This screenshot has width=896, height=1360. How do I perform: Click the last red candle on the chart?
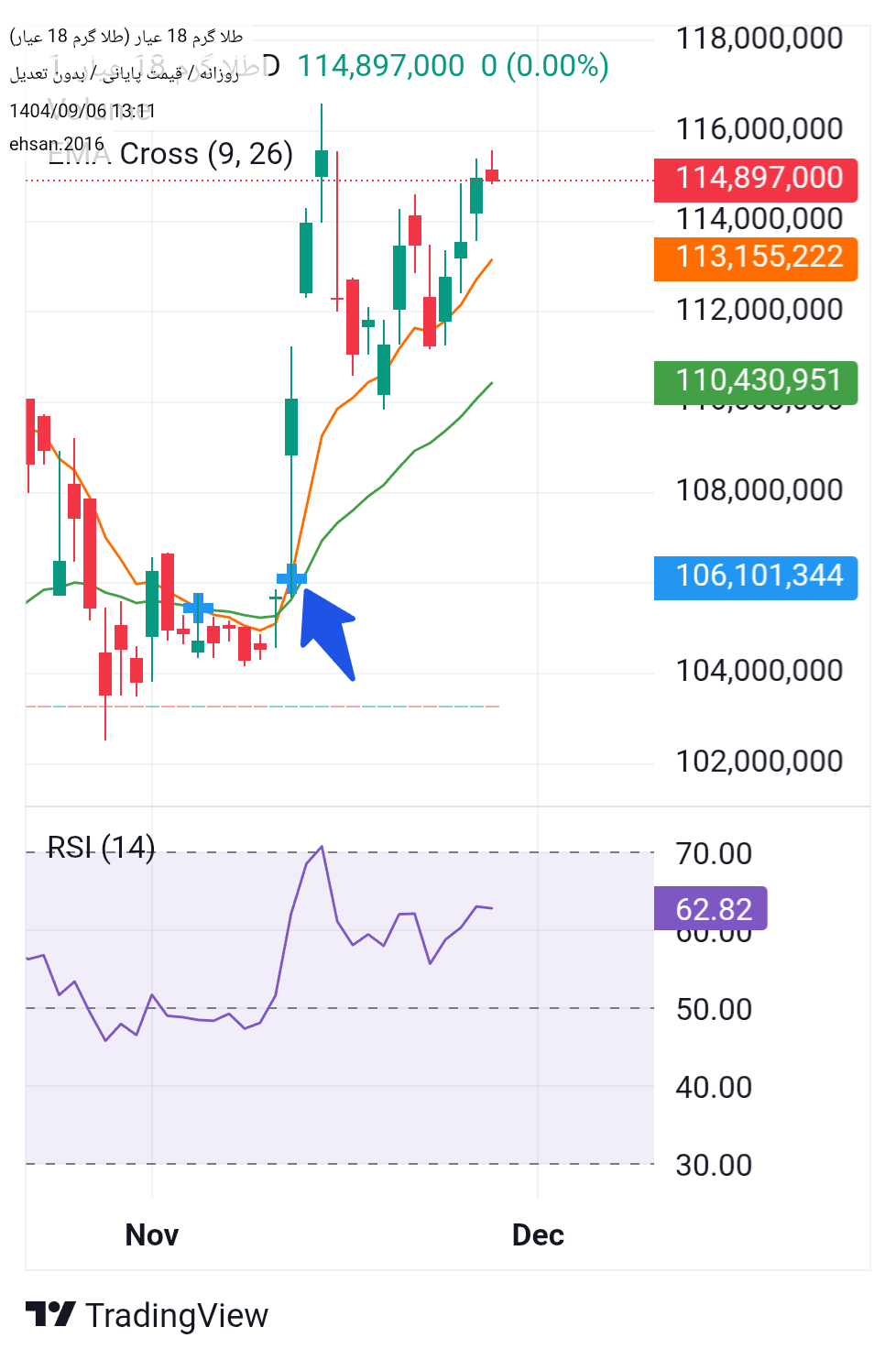(x=492, y=175)
